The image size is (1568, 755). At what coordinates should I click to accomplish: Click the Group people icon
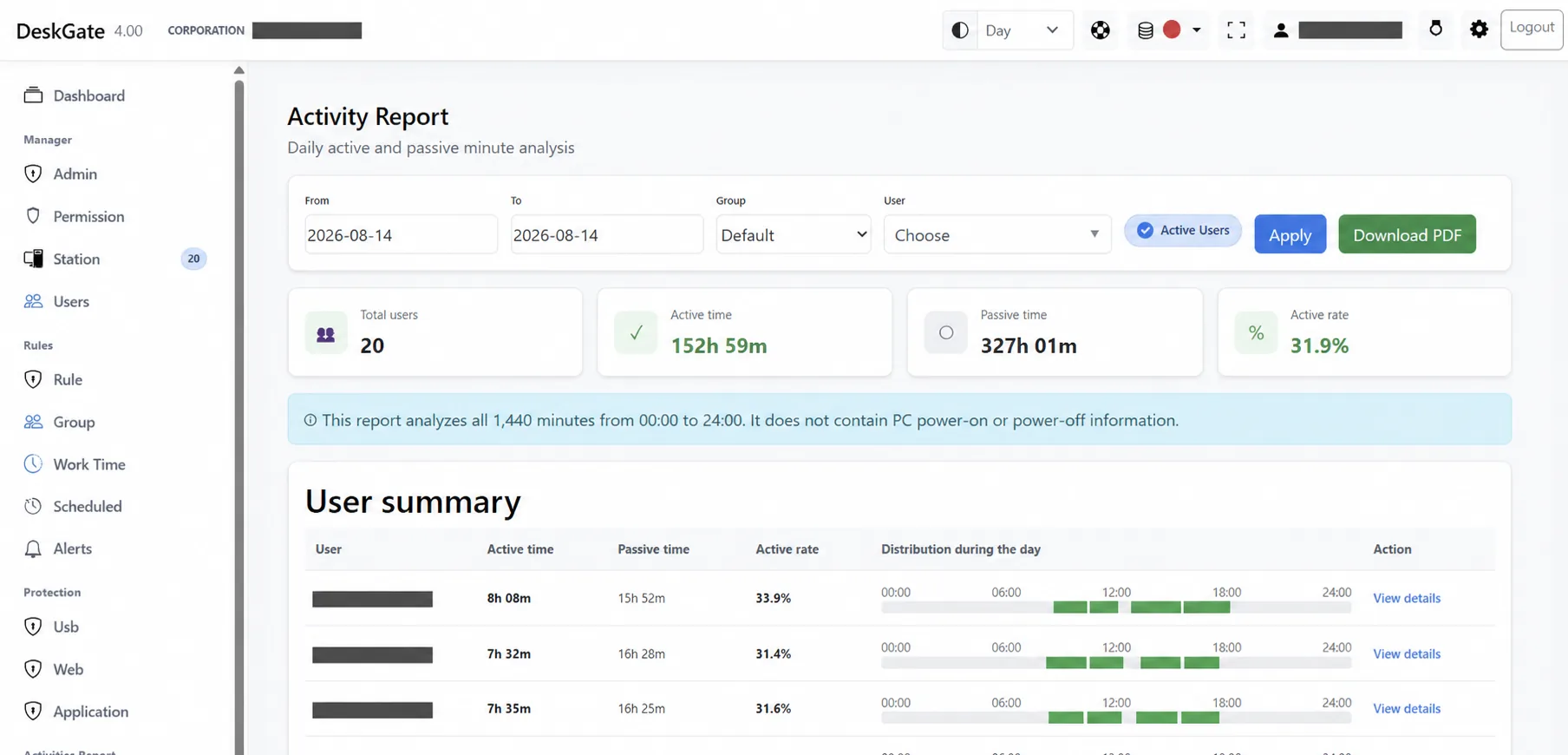33,422
